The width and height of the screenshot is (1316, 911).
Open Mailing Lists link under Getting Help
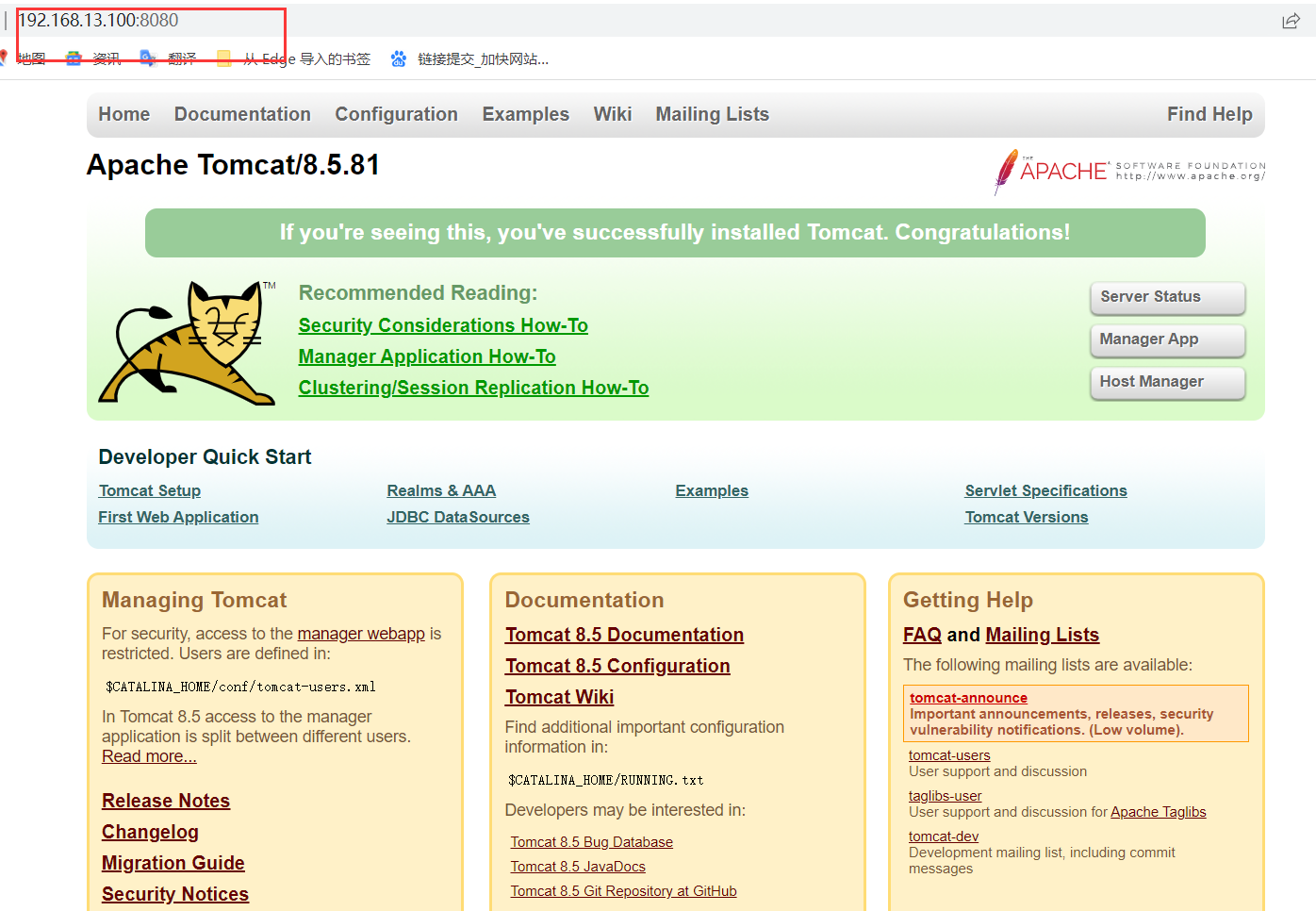pos(1043,635)
